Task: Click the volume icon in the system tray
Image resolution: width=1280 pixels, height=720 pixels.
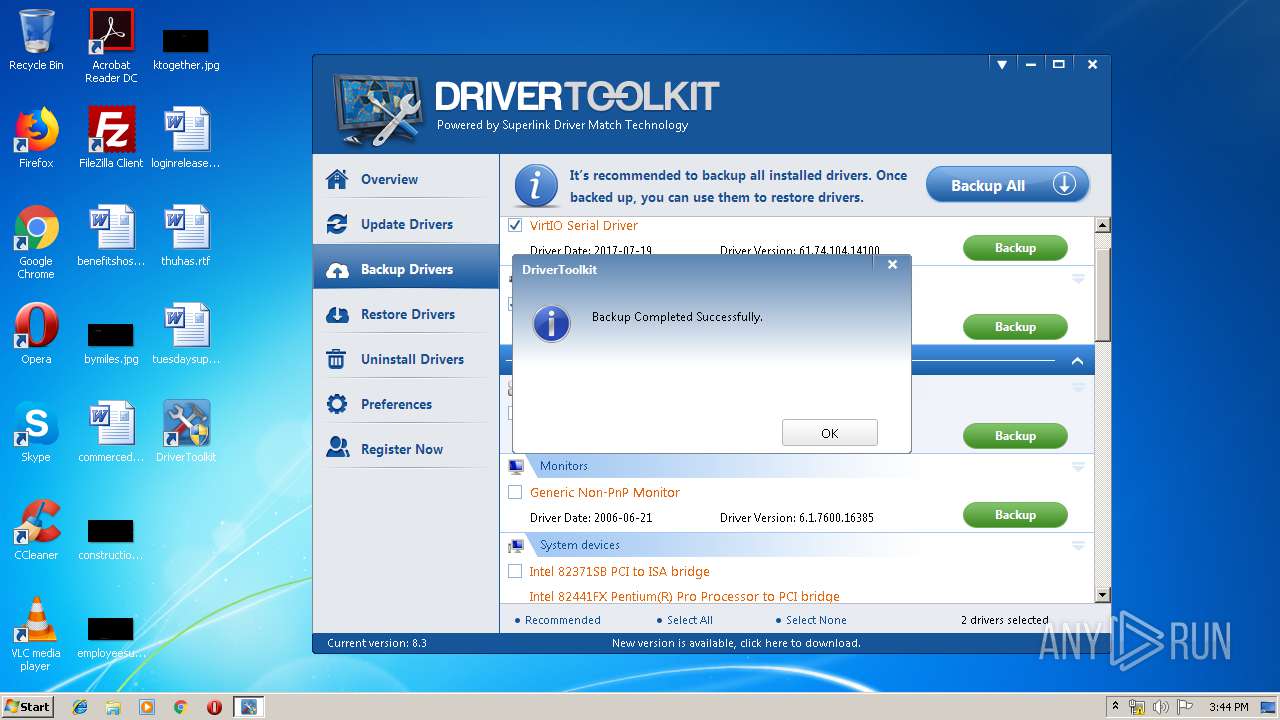Action: (1161, 707)
